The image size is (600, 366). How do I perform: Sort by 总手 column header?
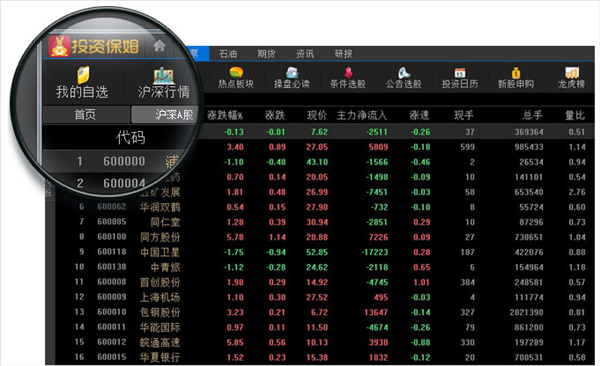click(x=533, y=115)
